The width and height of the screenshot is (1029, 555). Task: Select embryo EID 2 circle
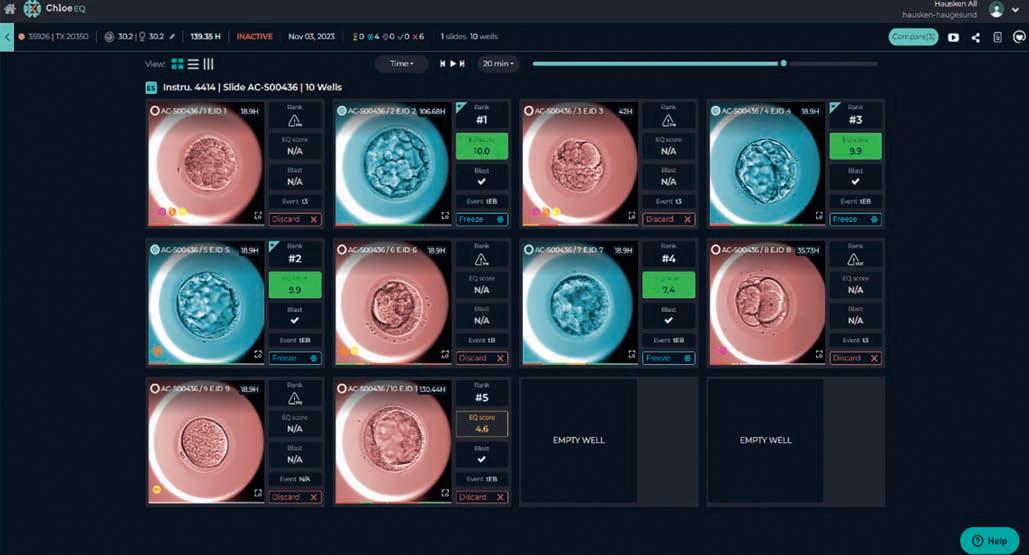pyautogui.click(x=341, y=111)
